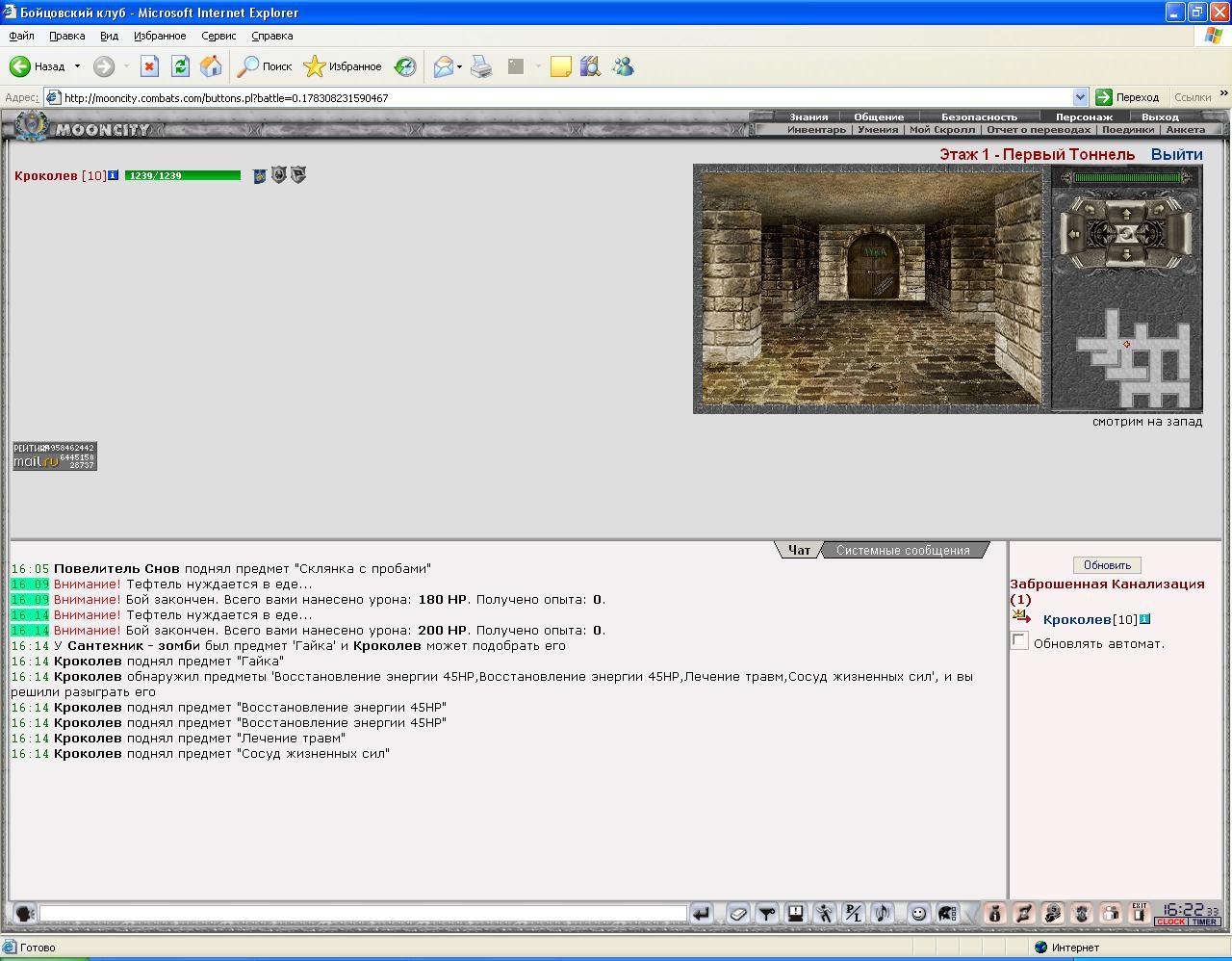Open the address bar dropdown arrow
The image size is (1232, 961).
(1080, 97)
